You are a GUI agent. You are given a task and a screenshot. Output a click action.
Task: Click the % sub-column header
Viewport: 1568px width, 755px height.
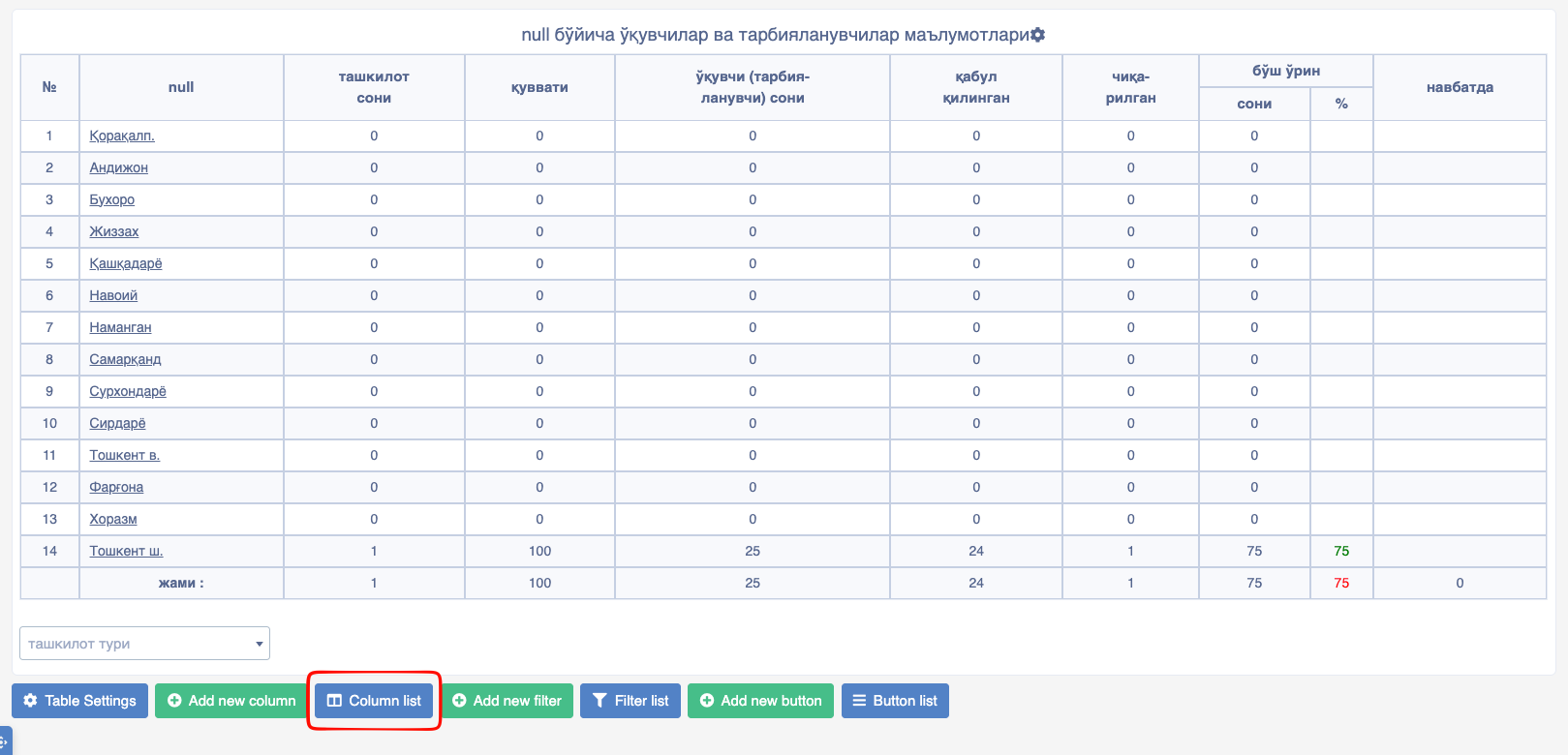coord(1341,104)
